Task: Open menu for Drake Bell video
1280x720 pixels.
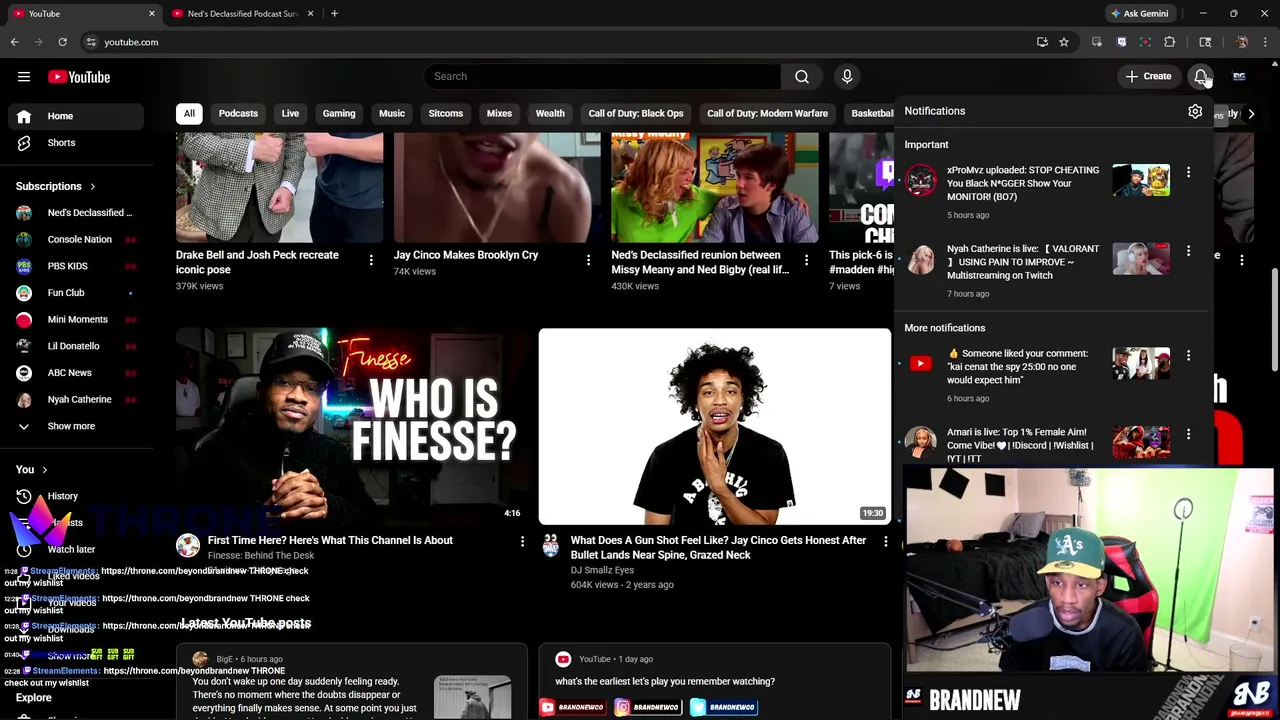Action: [371, 260]
